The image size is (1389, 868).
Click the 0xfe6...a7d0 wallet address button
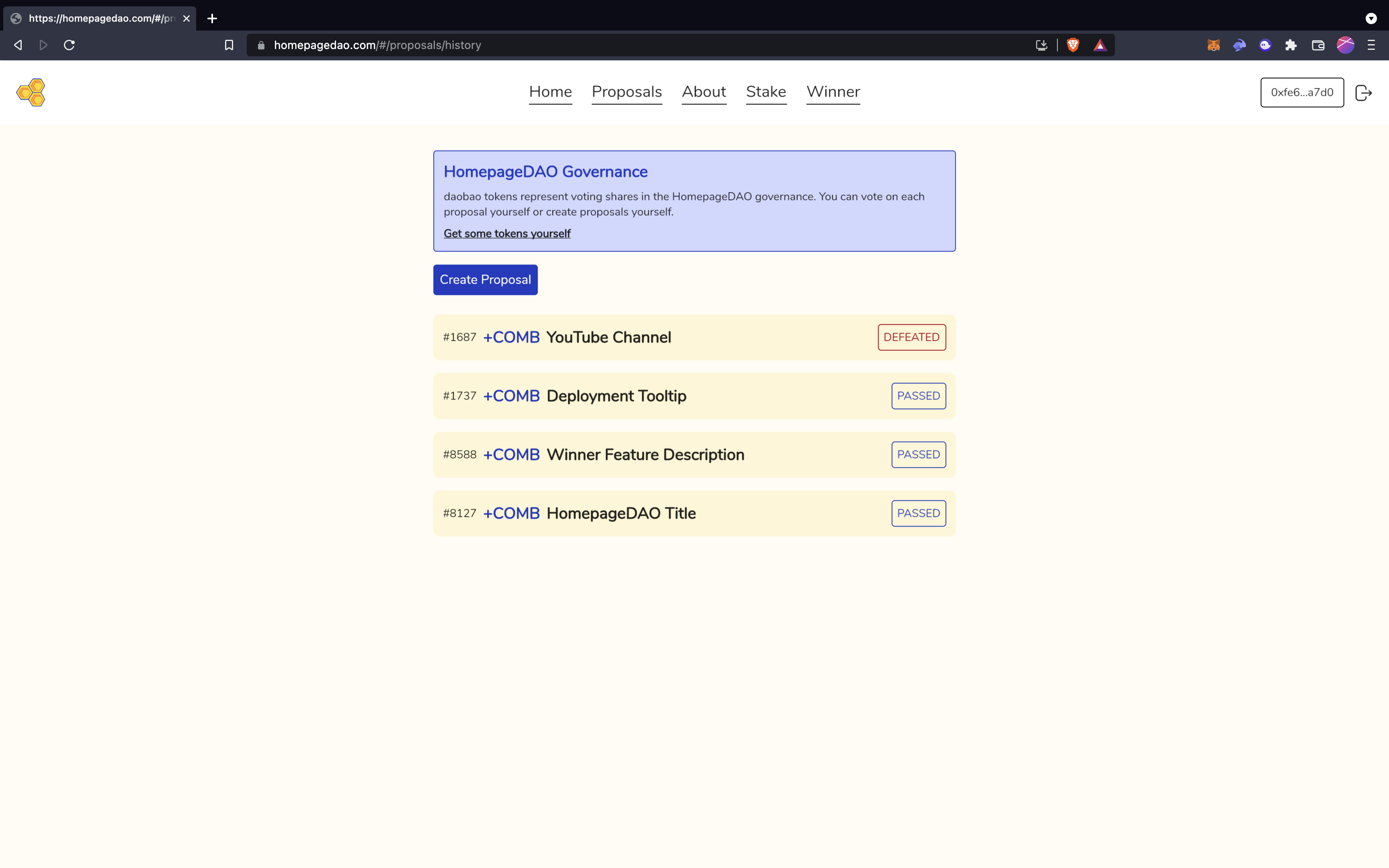pos(1301,92)
